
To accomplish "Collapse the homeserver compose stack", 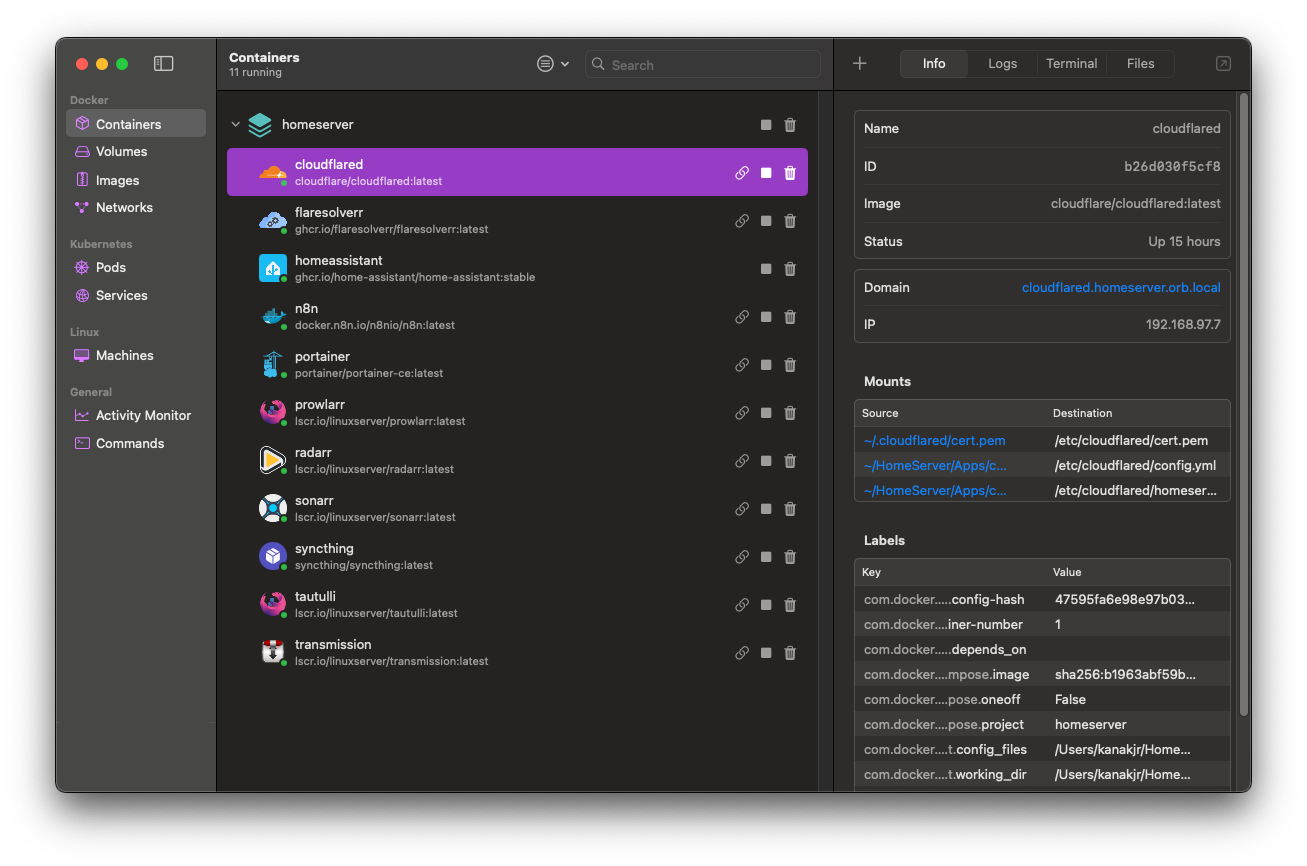I will coord(236,124).
